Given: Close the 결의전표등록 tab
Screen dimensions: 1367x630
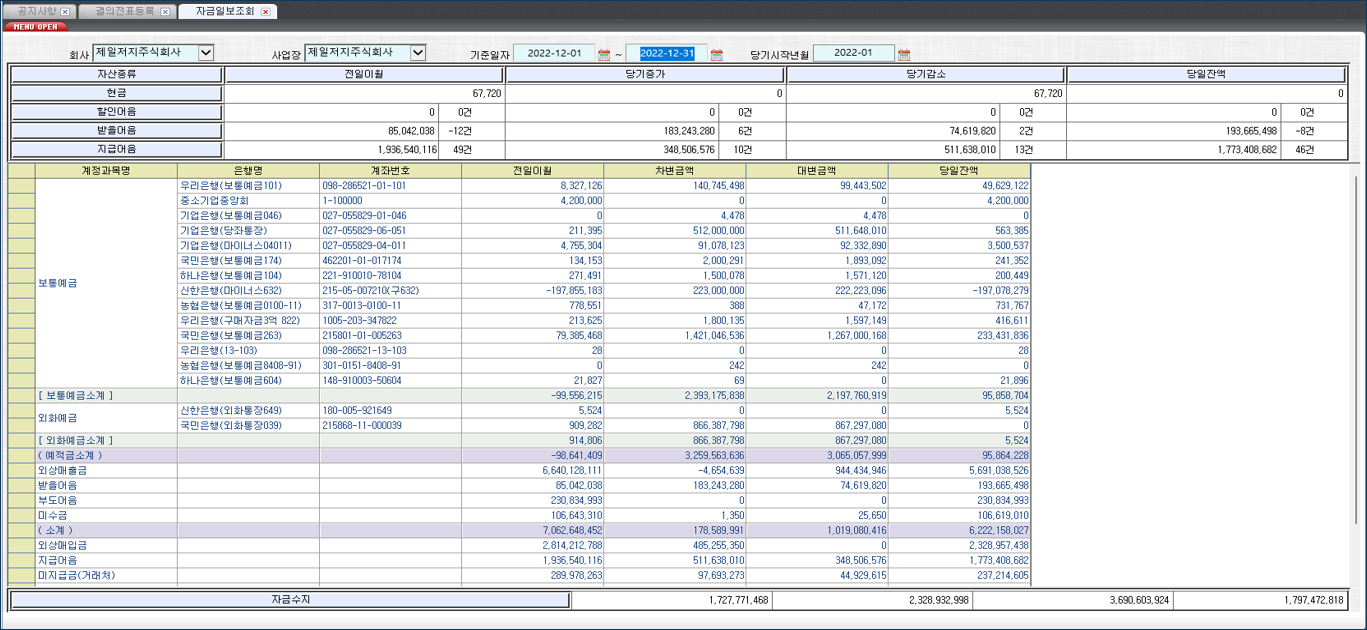Looking at the screenshot, I should click(165, 11).
